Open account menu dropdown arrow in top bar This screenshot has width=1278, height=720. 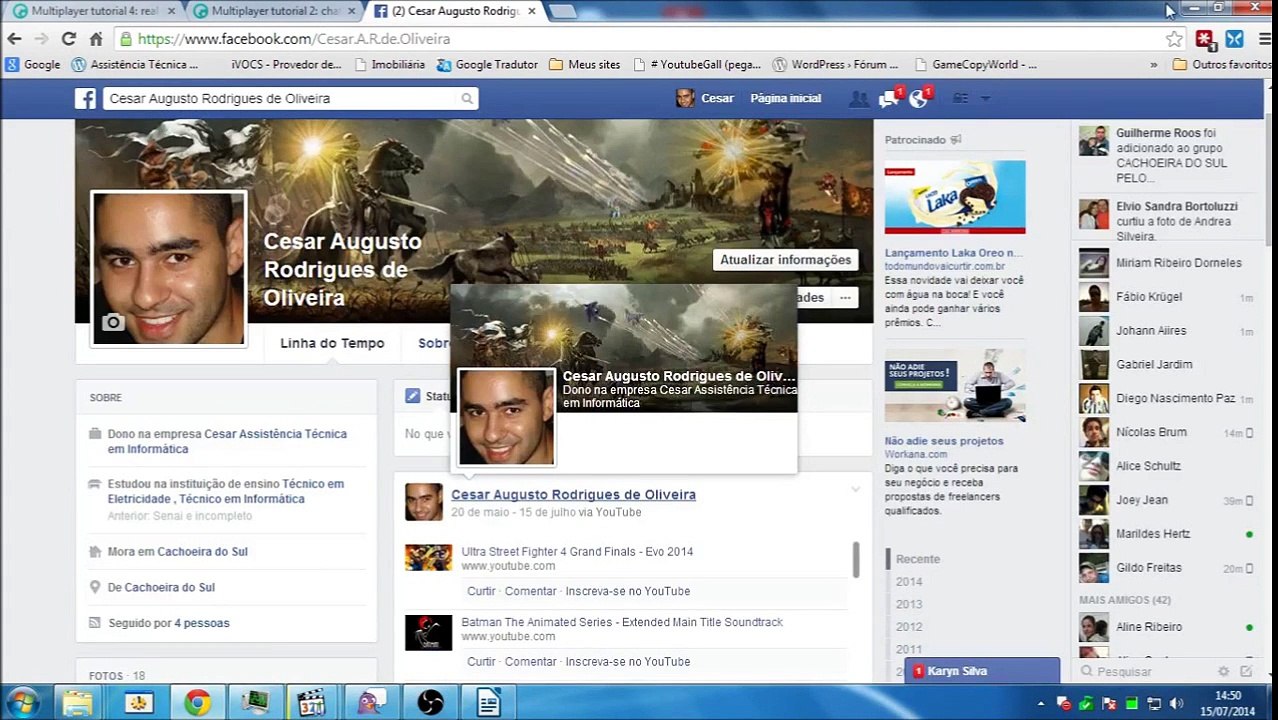point(985,98)
